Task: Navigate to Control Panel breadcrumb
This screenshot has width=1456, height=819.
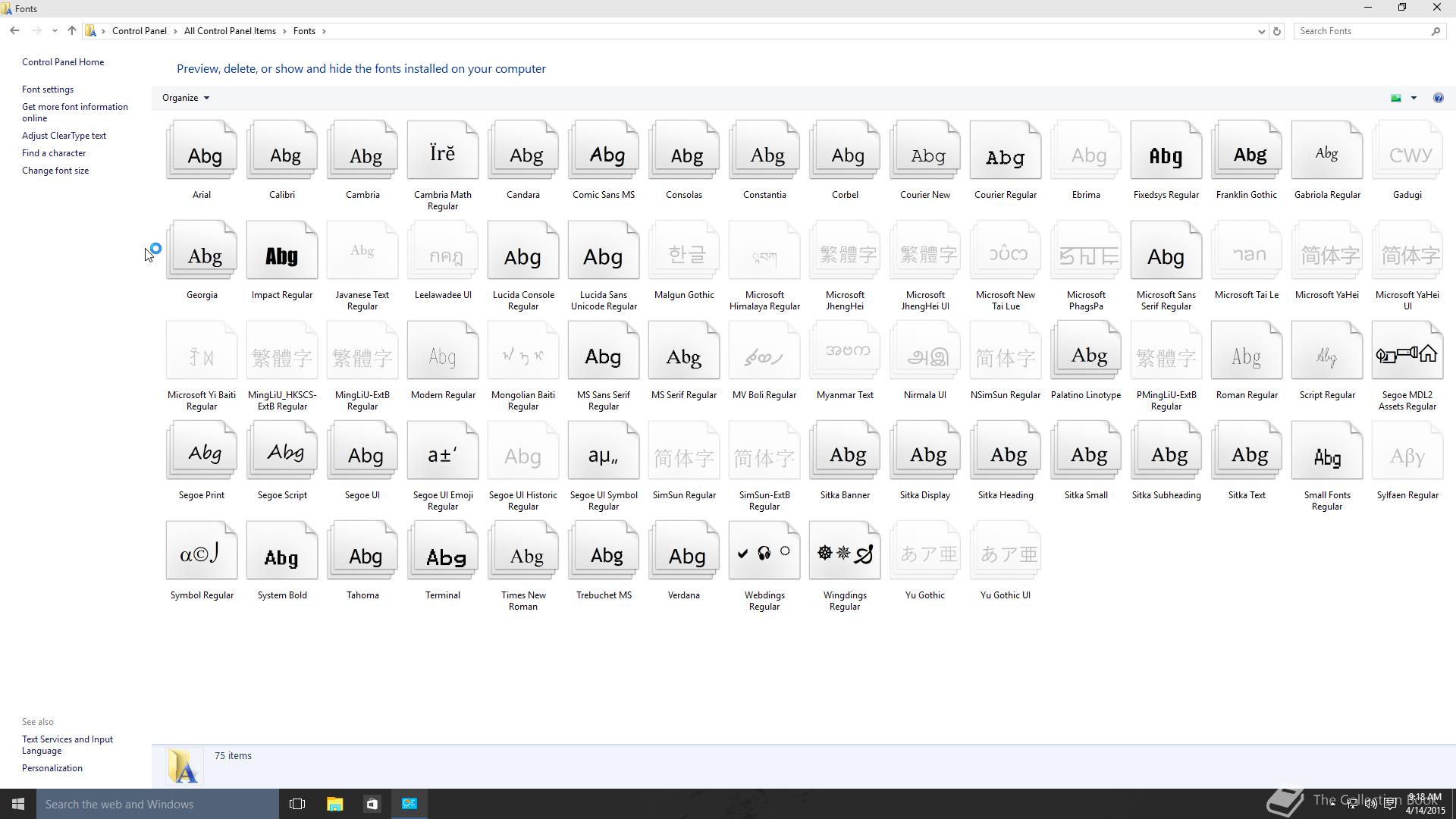Action: click(140, 31)
